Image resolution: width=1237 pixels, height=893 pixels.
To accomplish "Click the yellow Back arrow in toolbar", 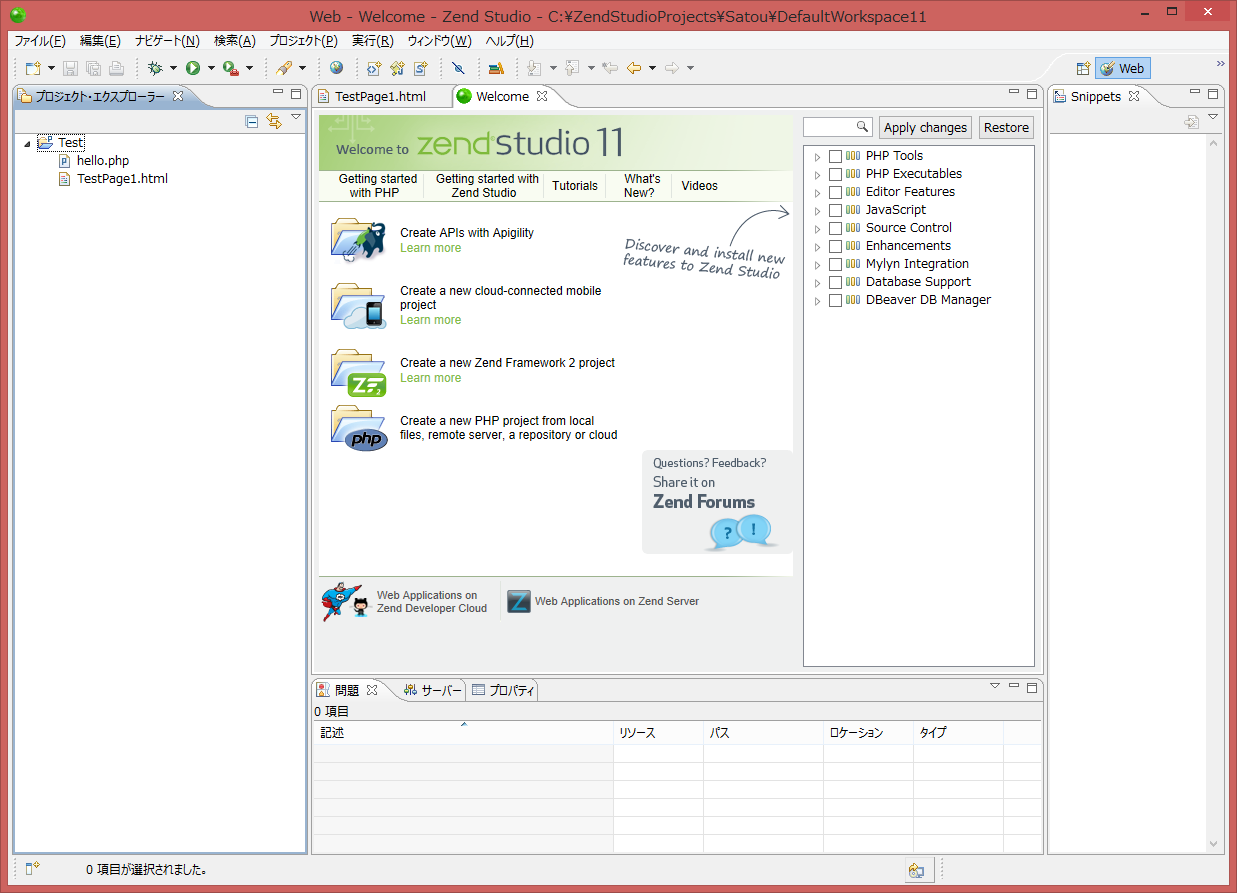I will (633, 68).
